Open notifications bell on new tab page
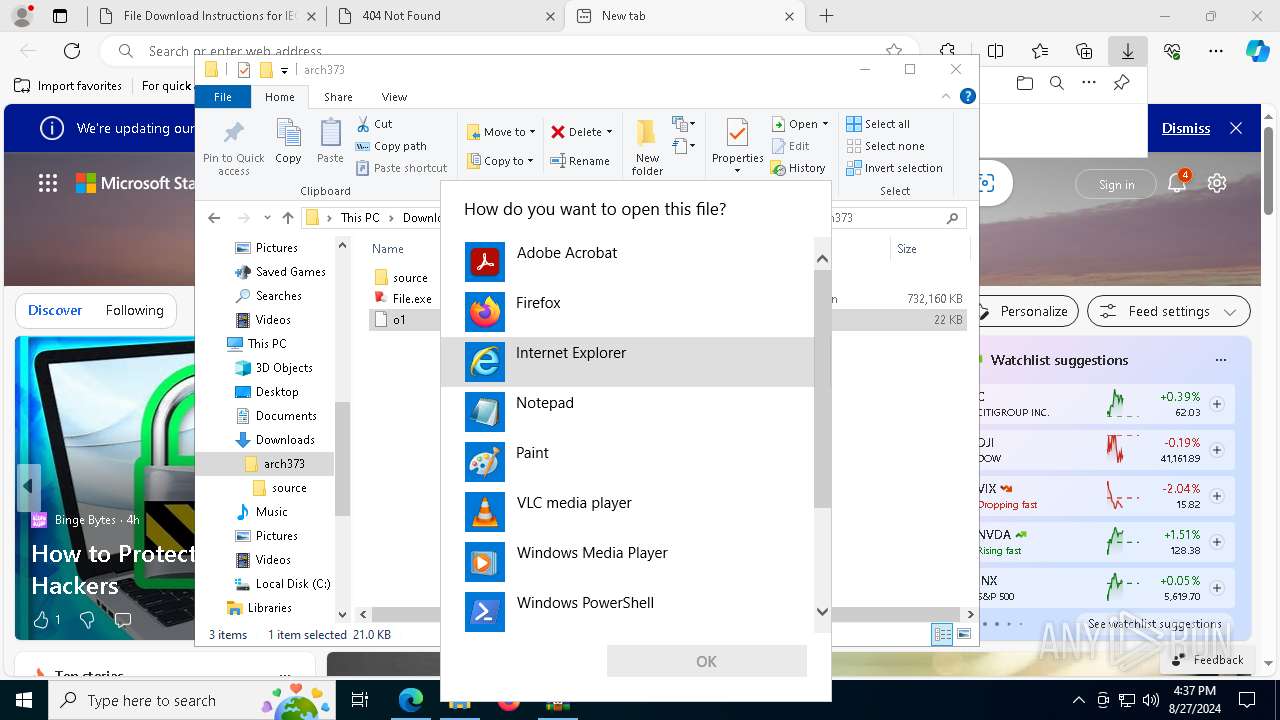The width and height of the screenshot is (1280, 720). (x=1178, y=183)
